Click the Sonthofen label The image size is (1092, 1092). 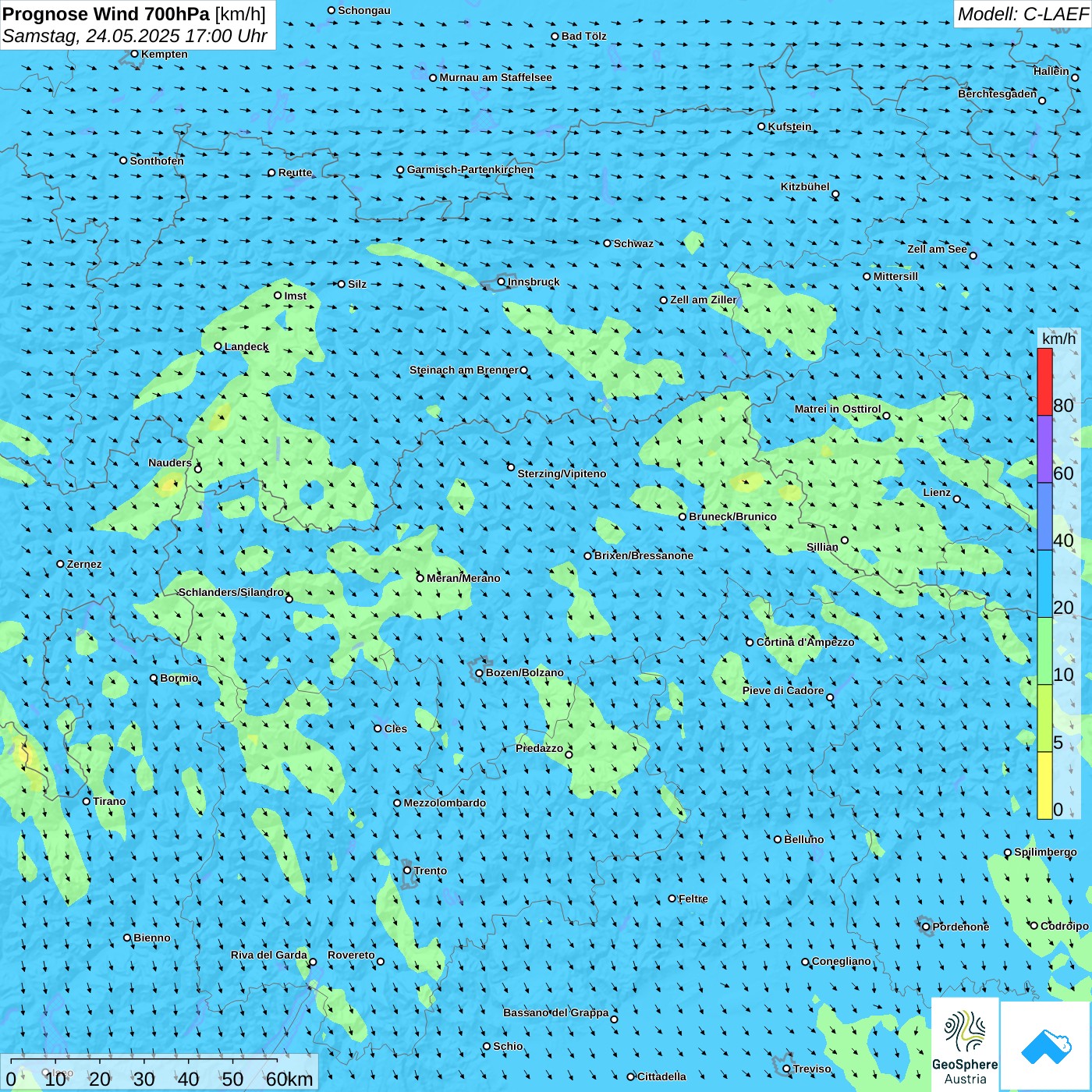click(x=157, y=161)
